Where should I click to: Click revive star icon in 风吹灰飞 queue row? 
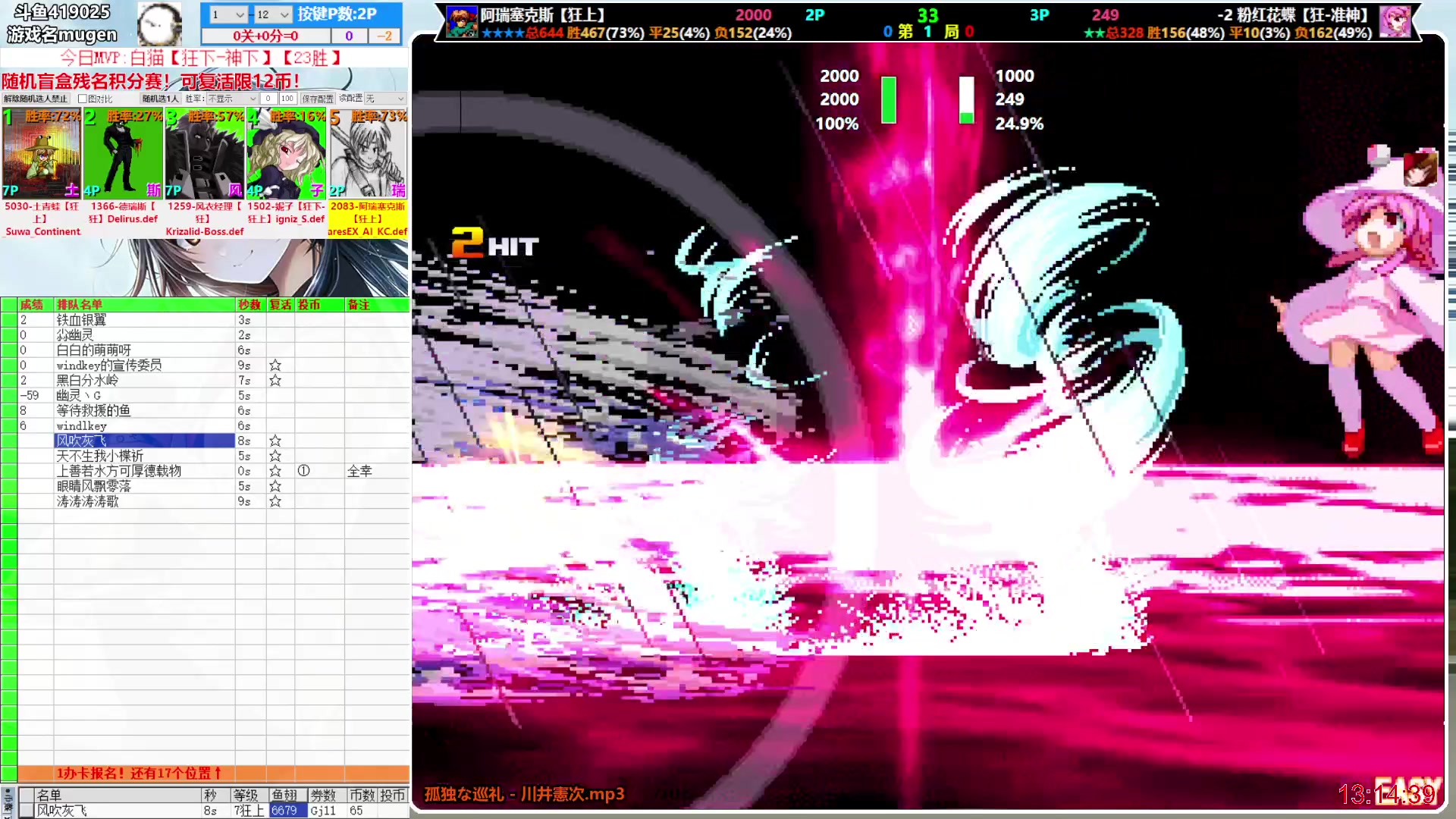pos(275,441)
